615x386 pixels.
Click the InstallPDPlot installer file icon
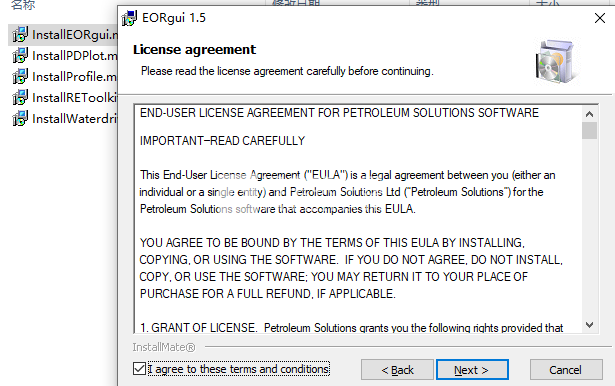point(20,55)
